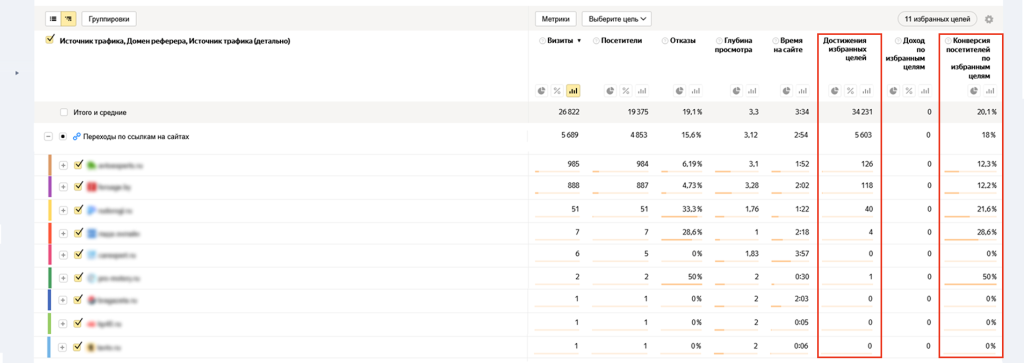
Task: Collapse the Переходы по ссылкам на сайтах group
Action: (48, 136)
